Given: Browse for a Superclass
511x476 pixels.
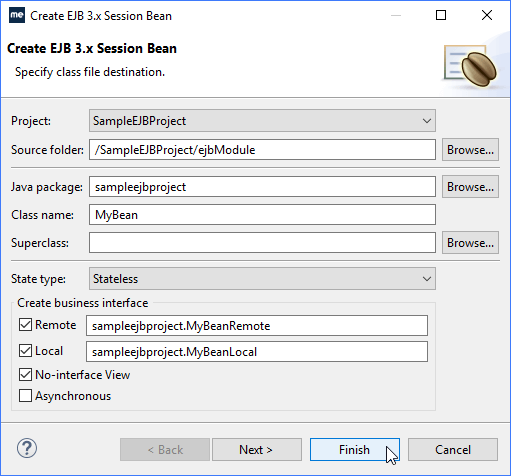Looking at the screenshot, I should [x=470, y=243].
